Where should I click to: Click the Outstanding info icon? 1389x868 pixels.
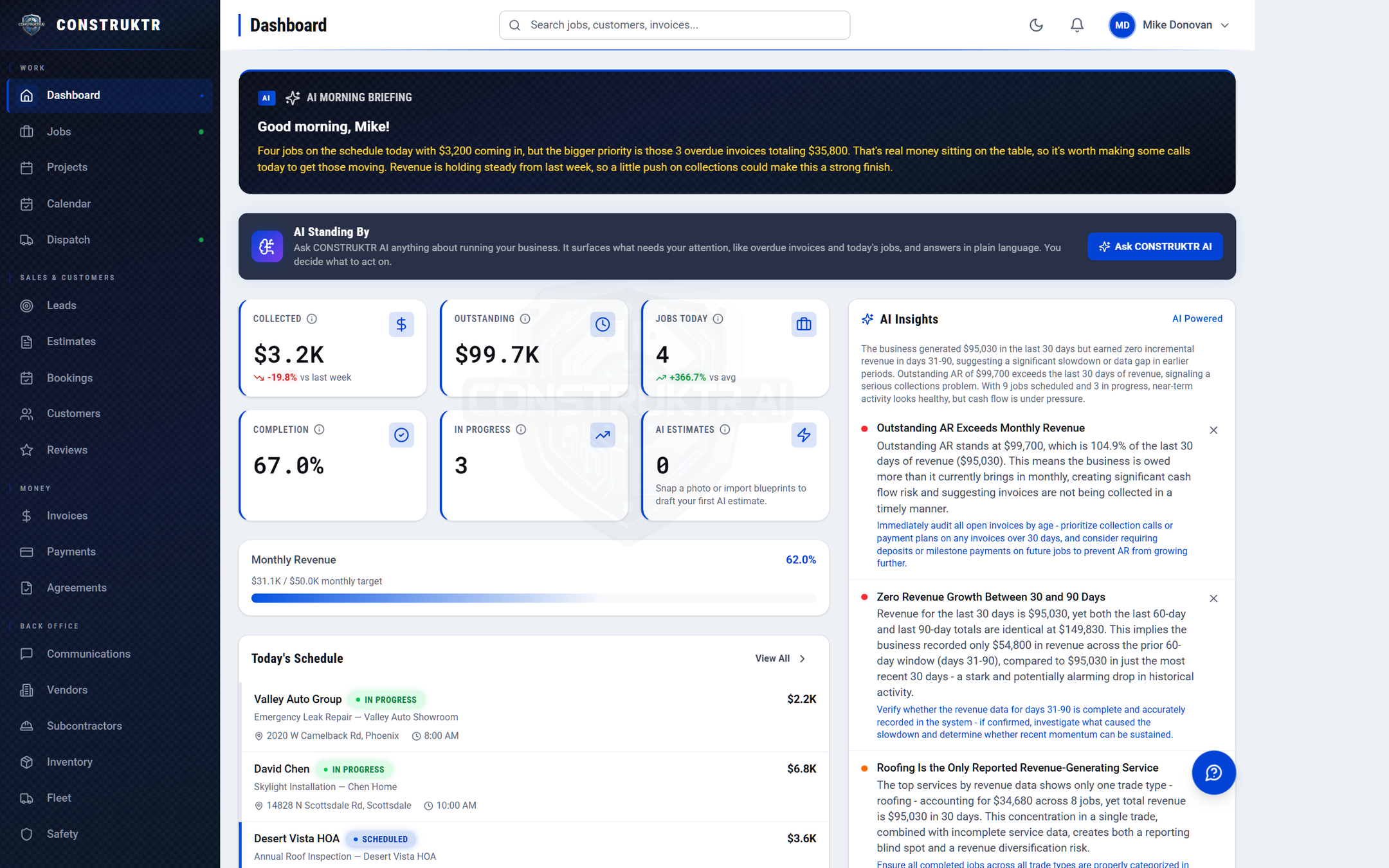pos(525,319)
